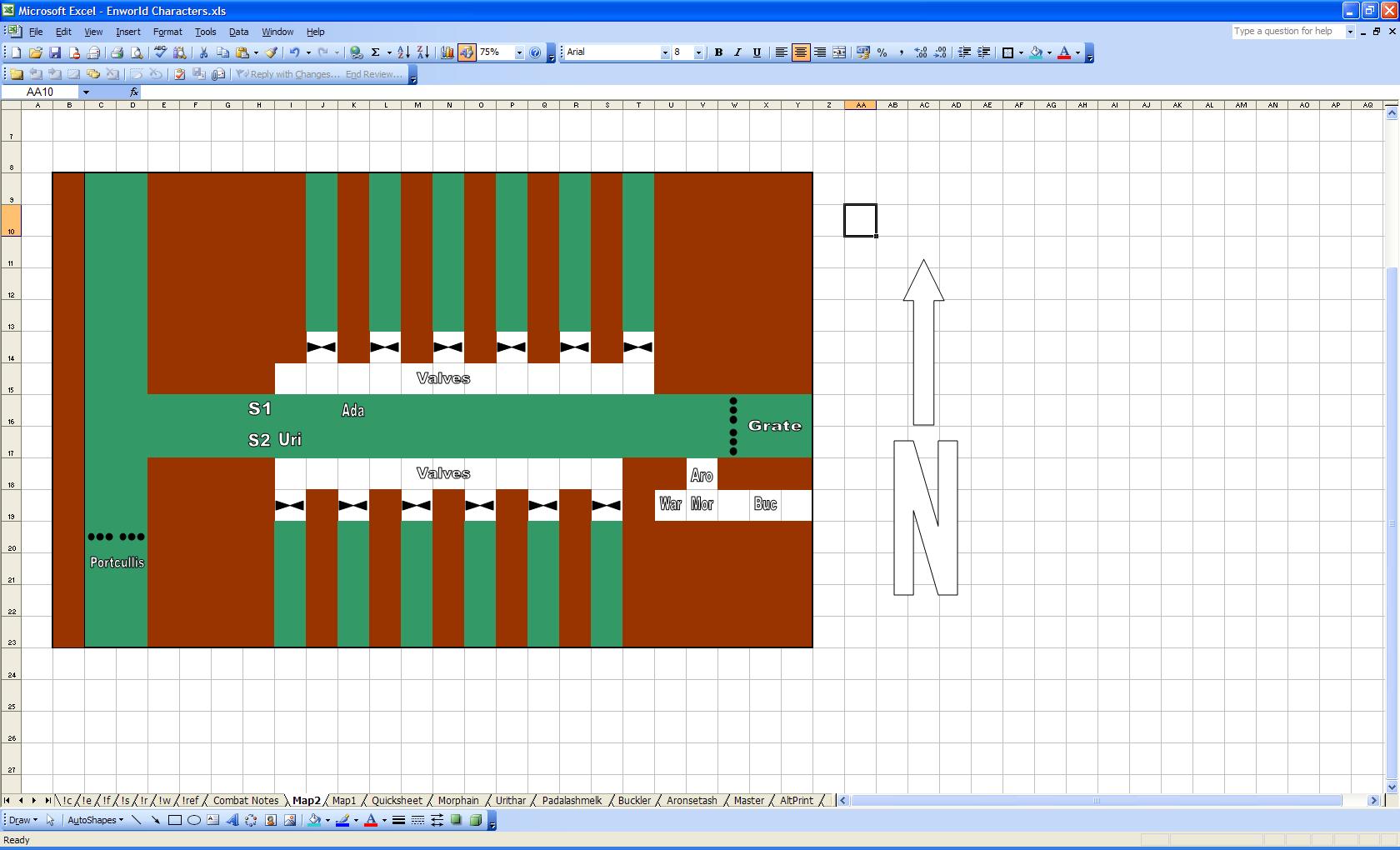Toggle Italic formatting
This screenshot has height=850, width=1400.
pyautogui.click(x=737, y=52)
